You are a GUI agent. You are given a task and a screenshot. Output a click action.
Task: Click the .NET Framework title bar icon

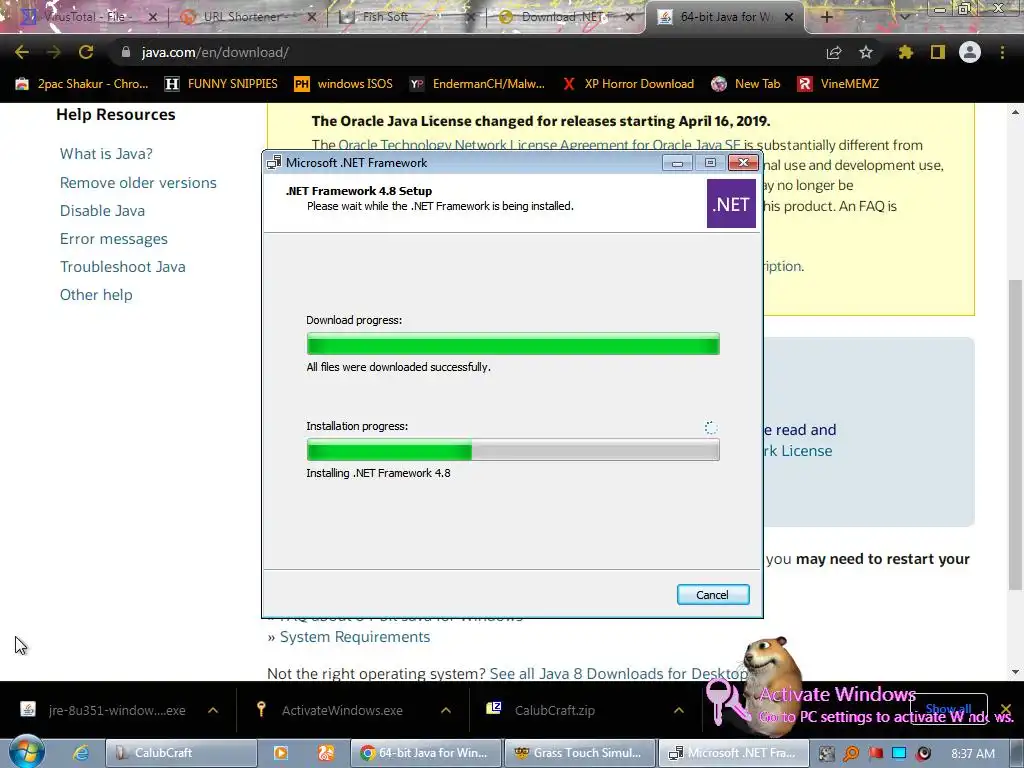point(274,163)
